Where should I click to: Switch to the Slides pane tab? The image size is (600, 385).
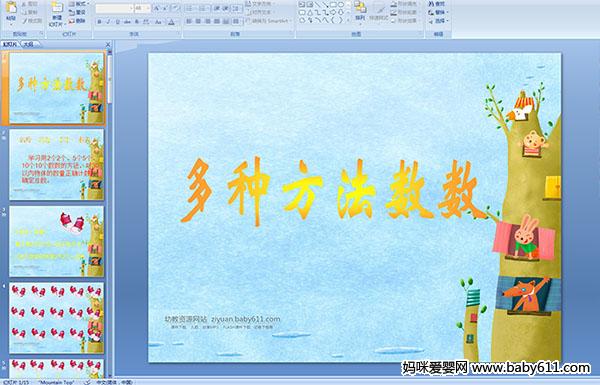(x=11, y=44)
